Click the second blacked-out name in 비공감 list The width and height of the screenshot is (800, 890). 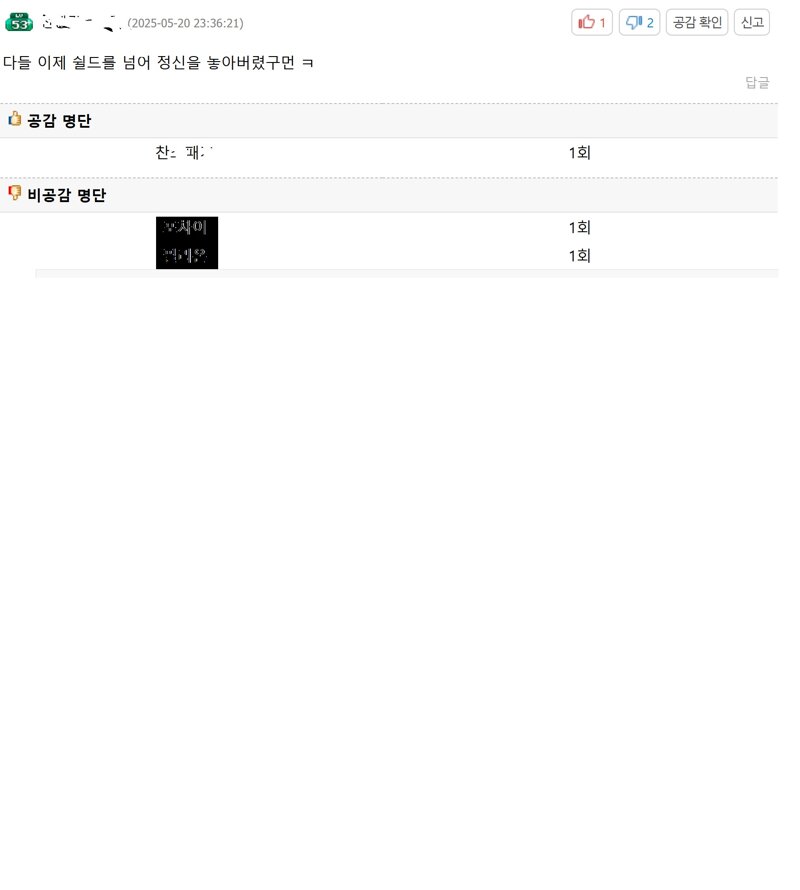tap(187, 255)
